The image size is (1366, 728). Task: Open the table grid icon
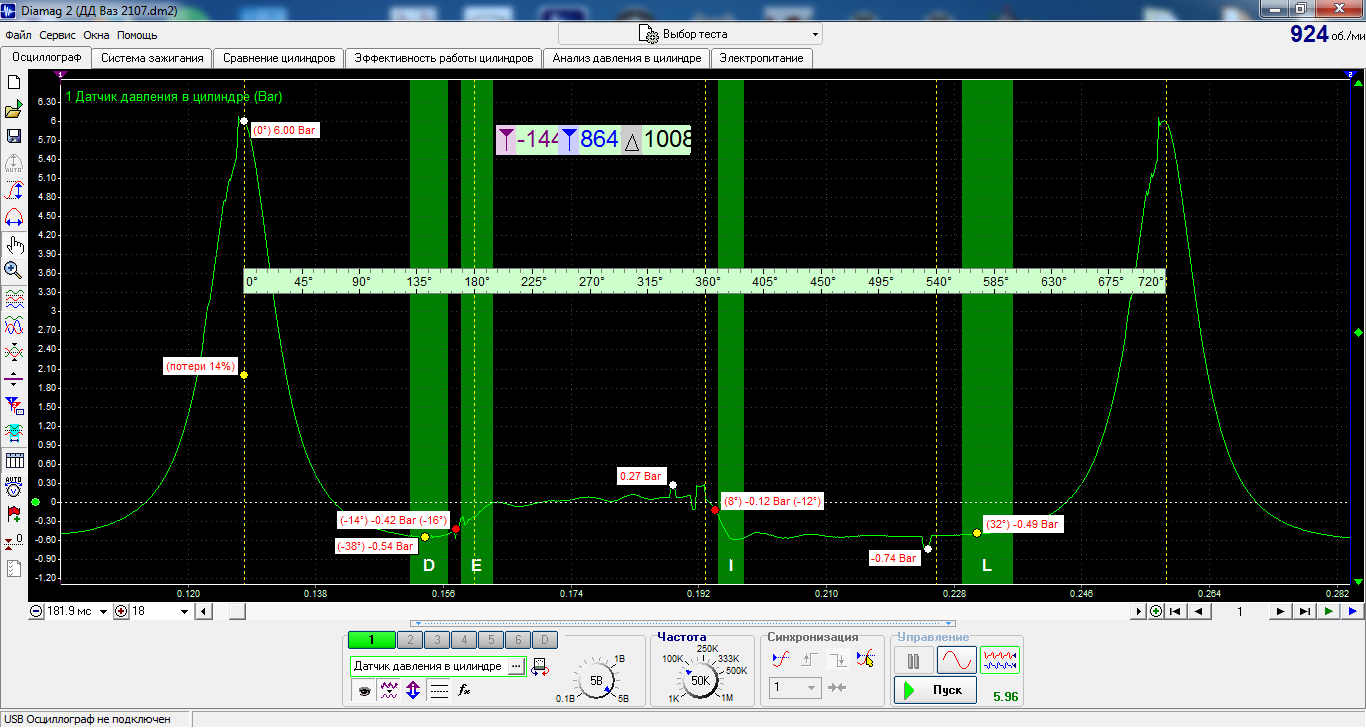14,460
